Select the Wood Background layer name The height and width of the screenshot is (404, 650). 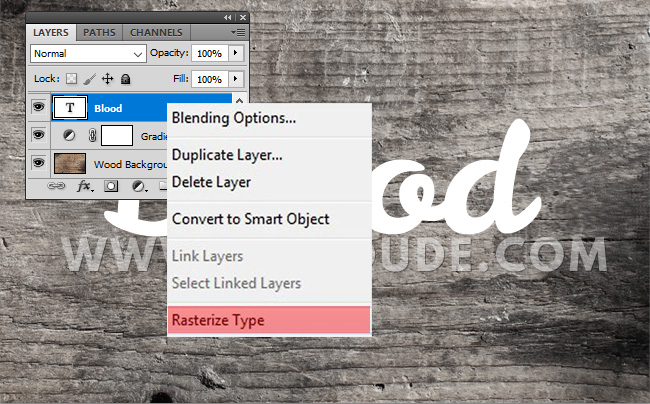coord(130,165)
